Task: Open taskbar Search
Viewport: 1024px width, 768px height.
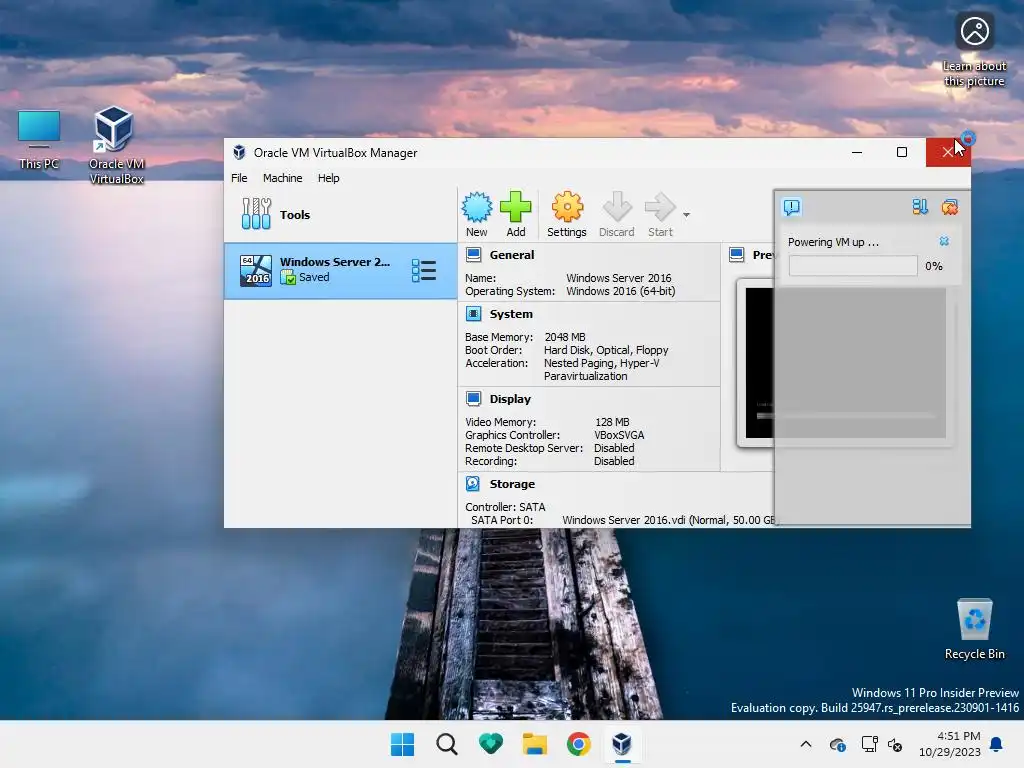Action: (447, 744)
